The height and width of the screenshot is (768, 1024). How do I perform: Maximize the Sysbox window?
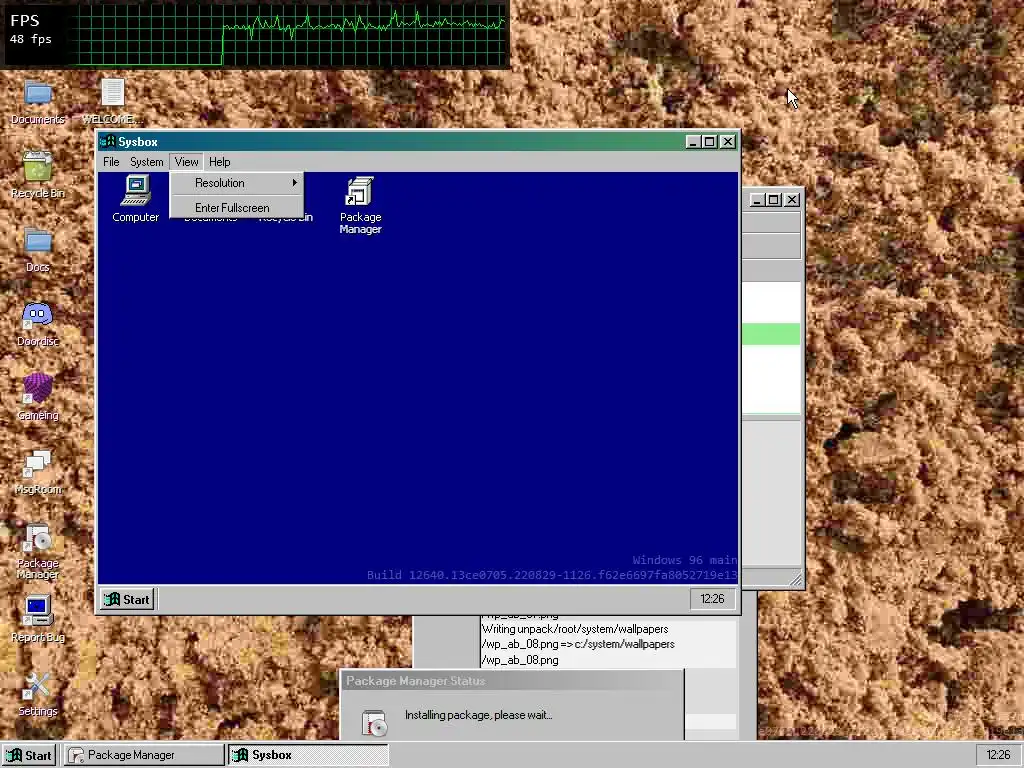tap(710, 142)
